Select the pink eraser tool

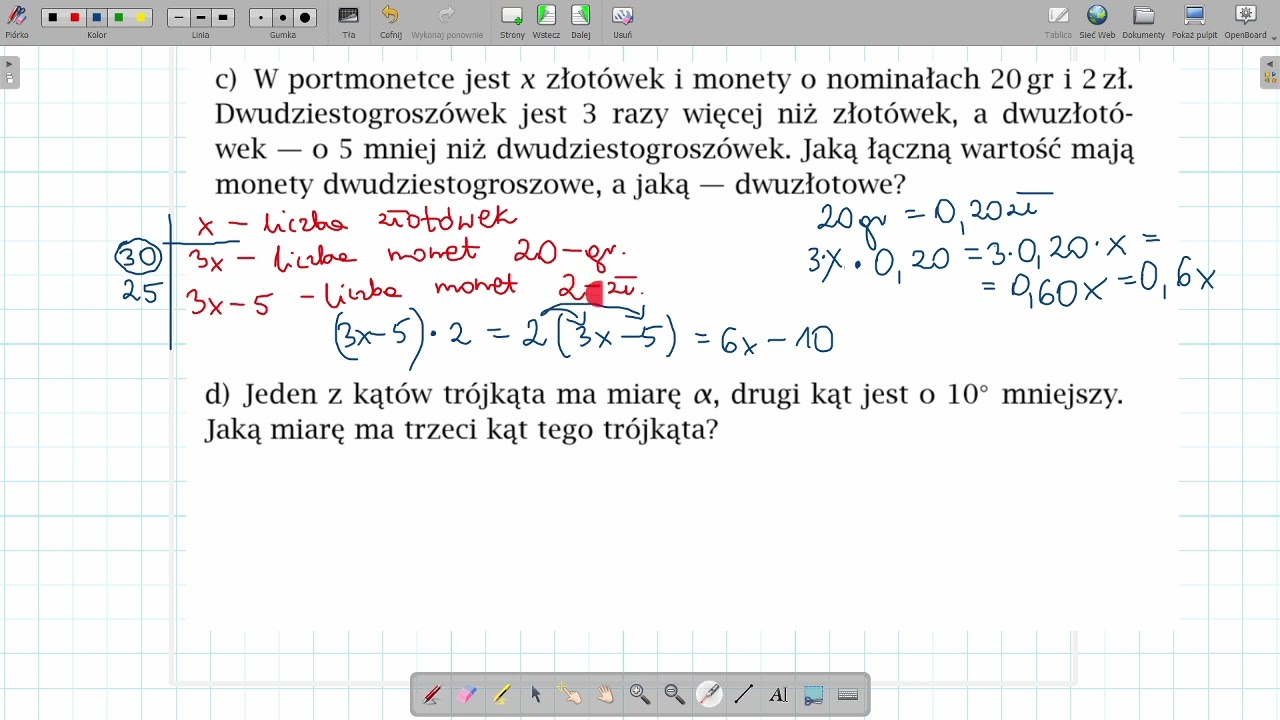[467, 694]
